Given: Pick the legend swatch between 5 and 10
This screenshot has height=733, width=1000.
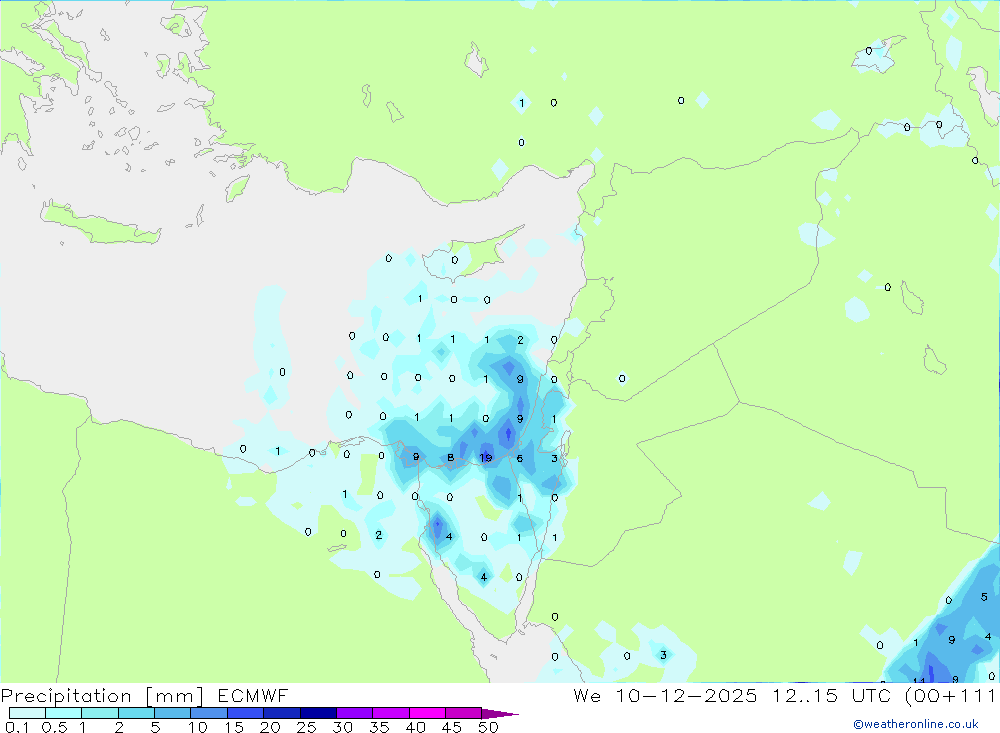Looking at the screenshot, I should (173, 713).
